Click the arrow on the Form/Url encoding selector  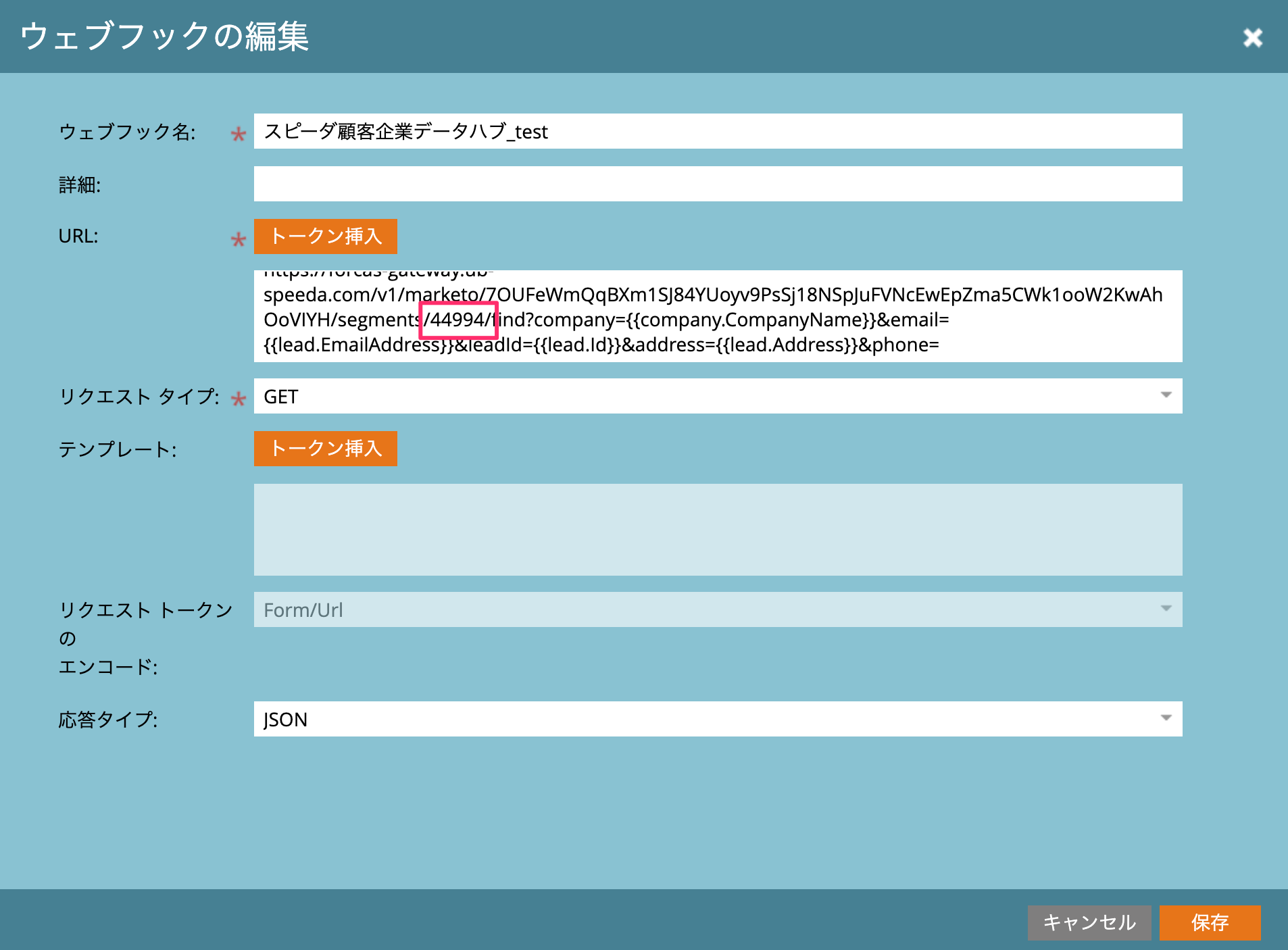pyautogui.click(x=1166, y=609)
